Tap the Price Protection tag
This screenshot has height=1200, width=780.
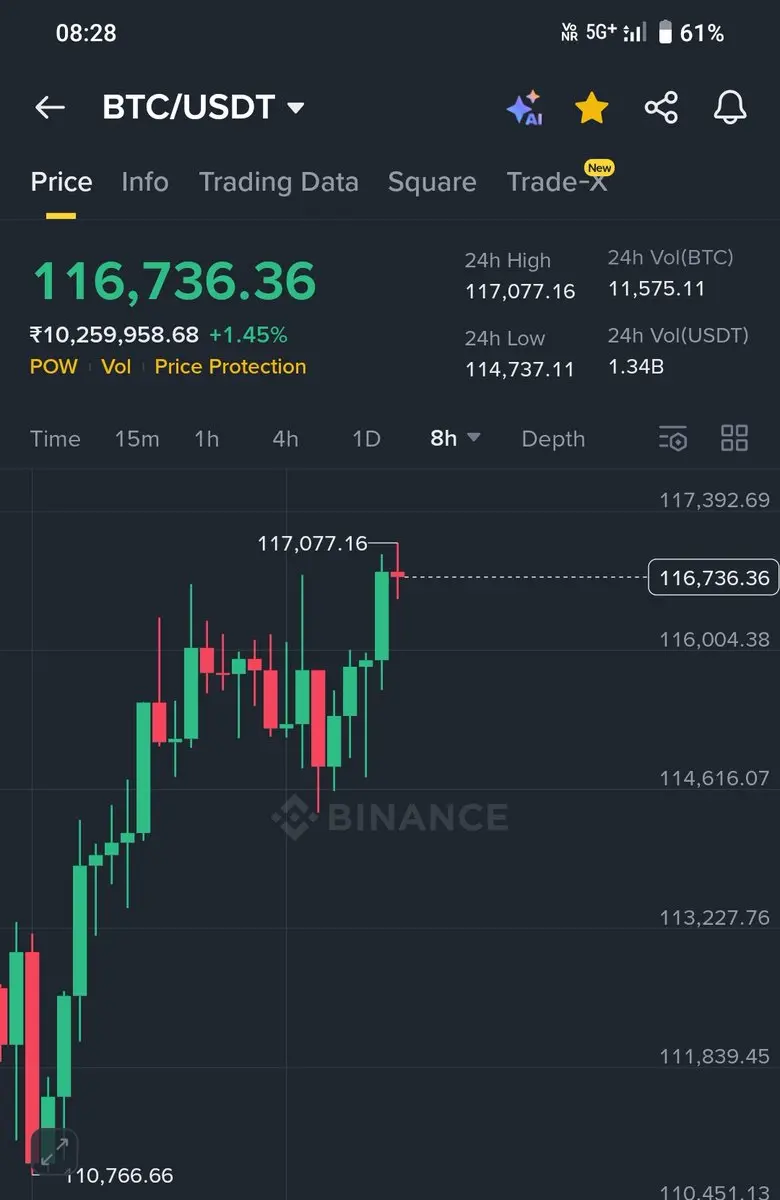(x=230, y=366)
